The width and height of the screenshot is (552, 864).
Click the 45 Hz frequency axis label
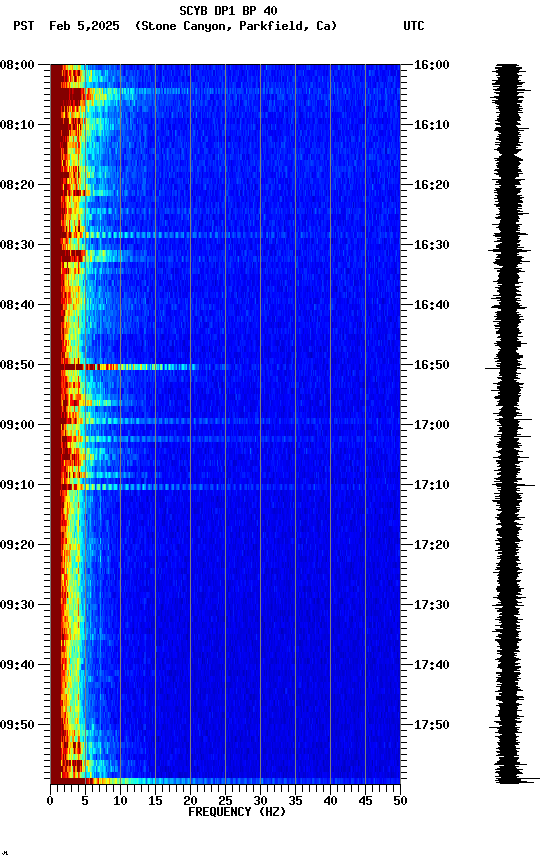click(365, 801)
